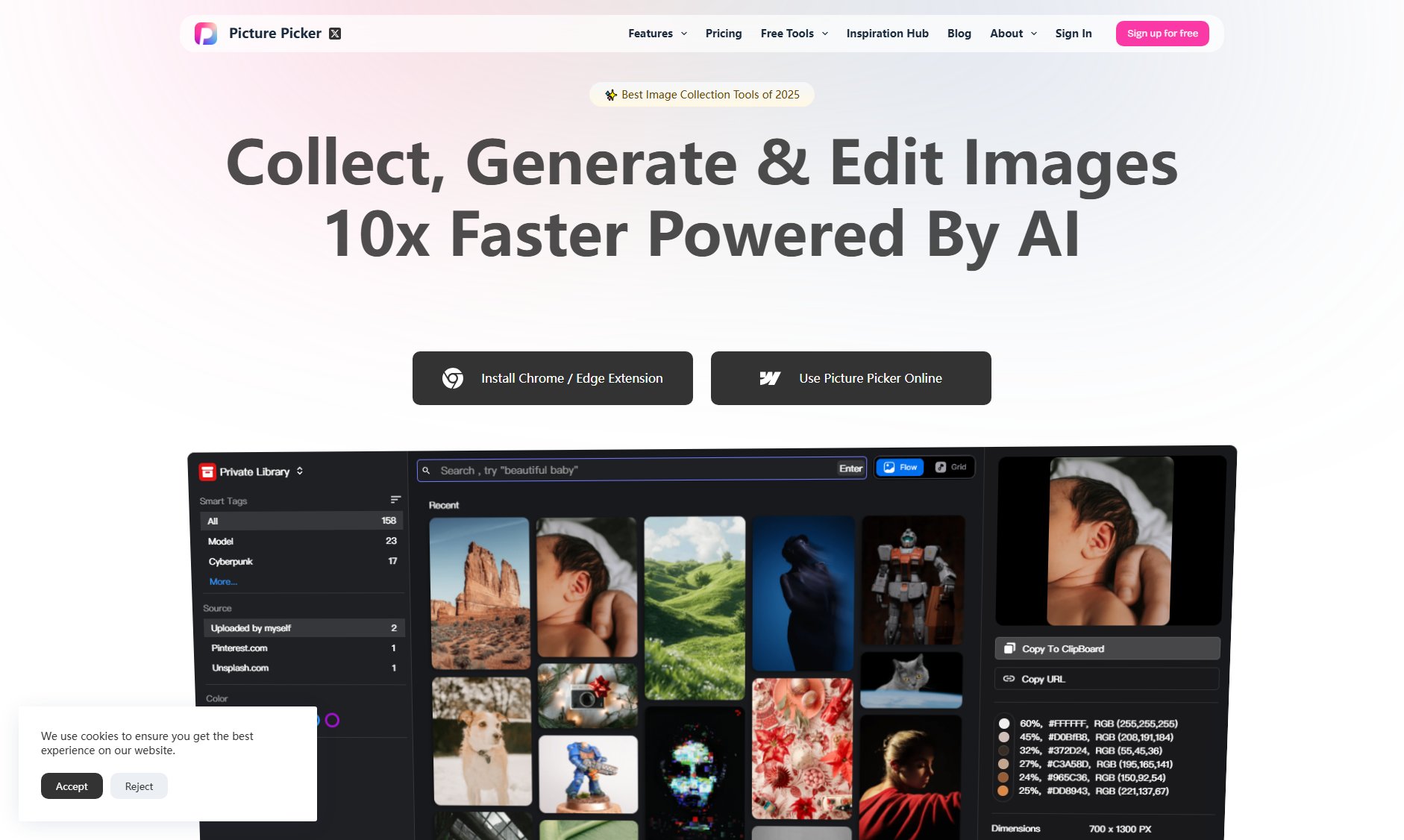
Task: Toggle the Flow view
Action: tap(900, 467)
